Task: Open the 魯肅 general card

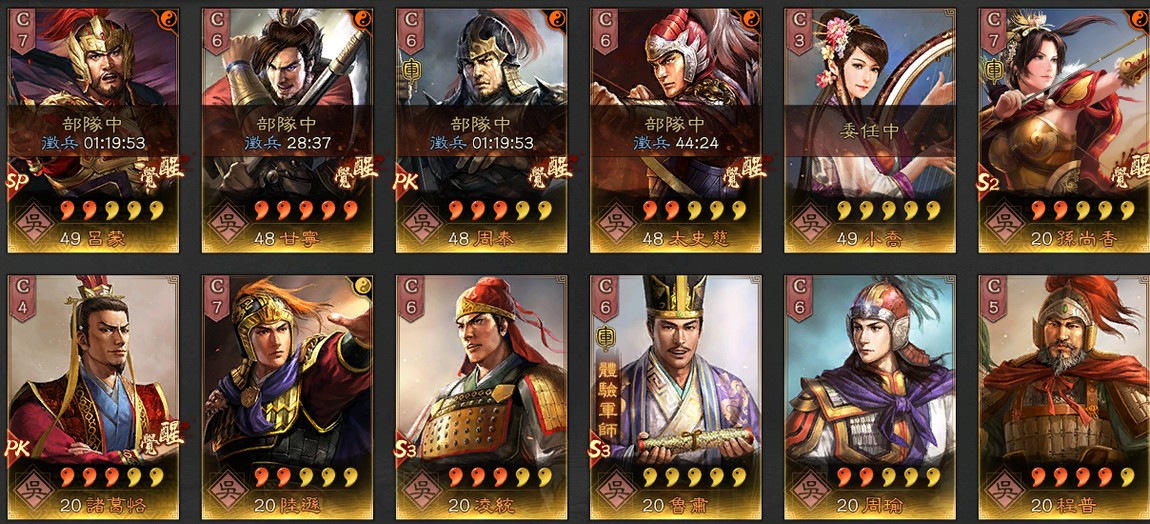Action: point(675,398)
